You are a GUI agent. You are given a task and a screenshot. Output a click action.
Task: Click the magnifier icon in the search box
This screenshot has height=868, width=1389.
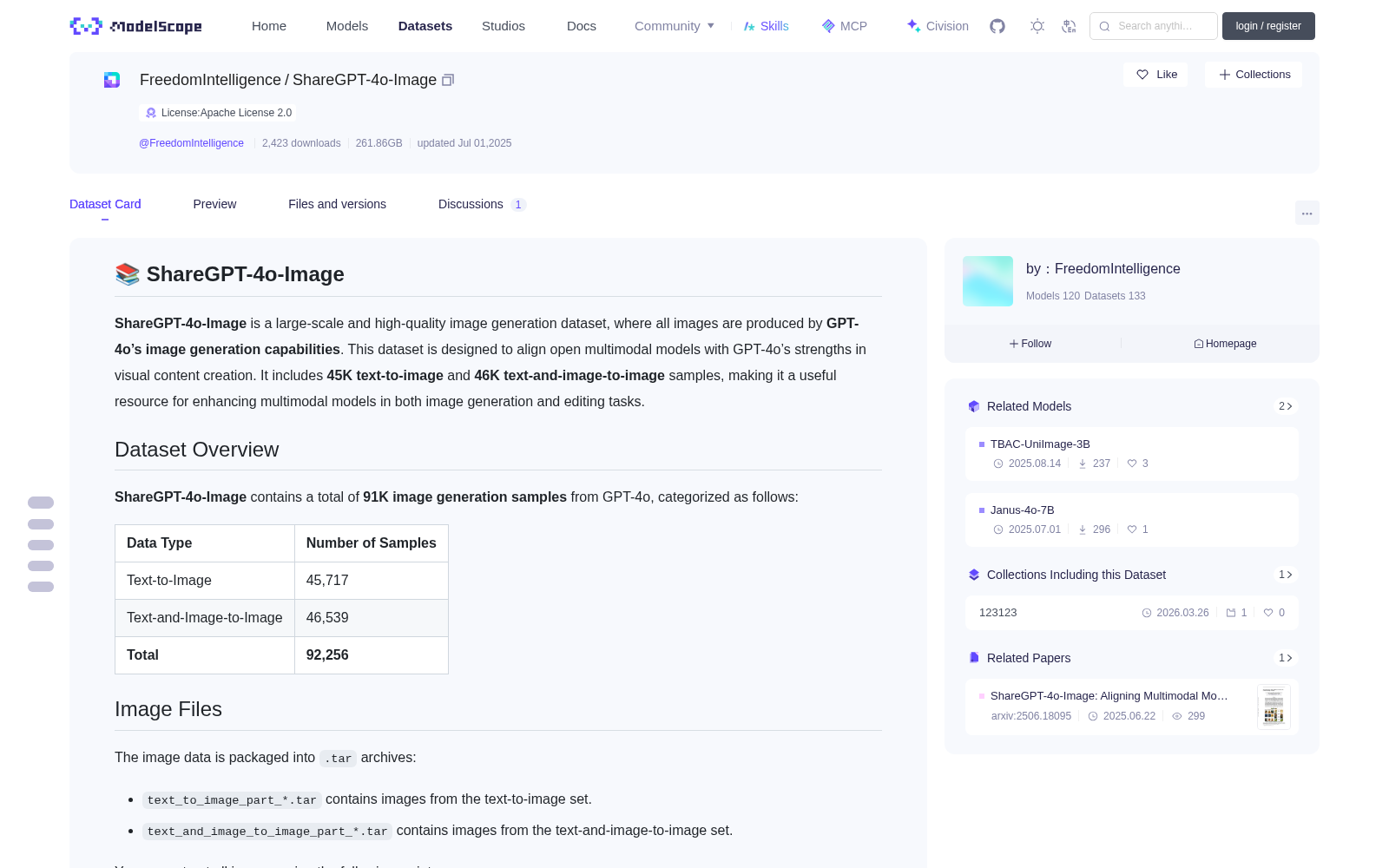coord(1105,26)
